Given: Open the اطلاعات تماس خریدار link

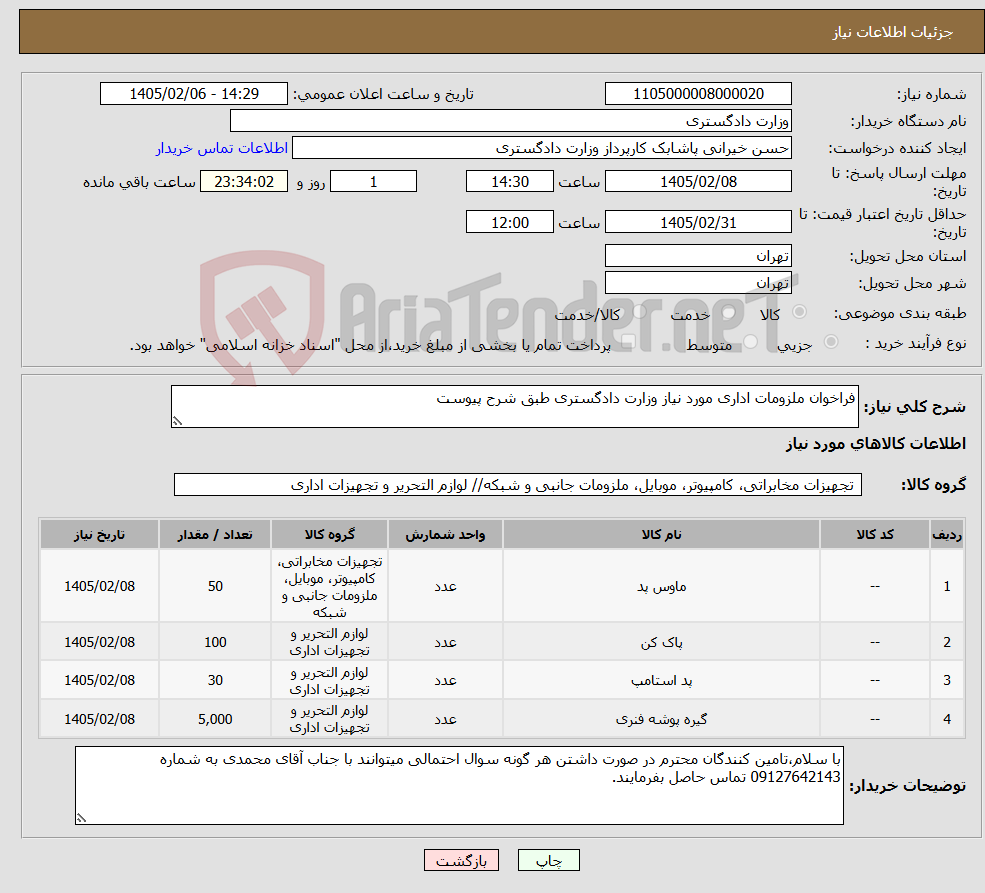Looking at the screenshot, I should [x=222, y=148].
